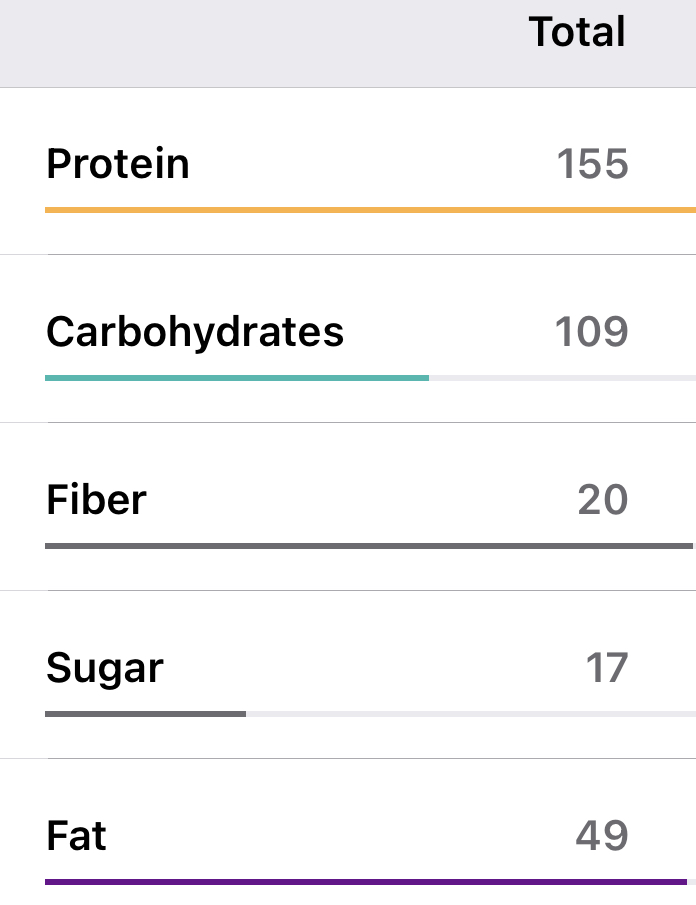Click the Total column header
696x905 pixels.
coord(577,32)
